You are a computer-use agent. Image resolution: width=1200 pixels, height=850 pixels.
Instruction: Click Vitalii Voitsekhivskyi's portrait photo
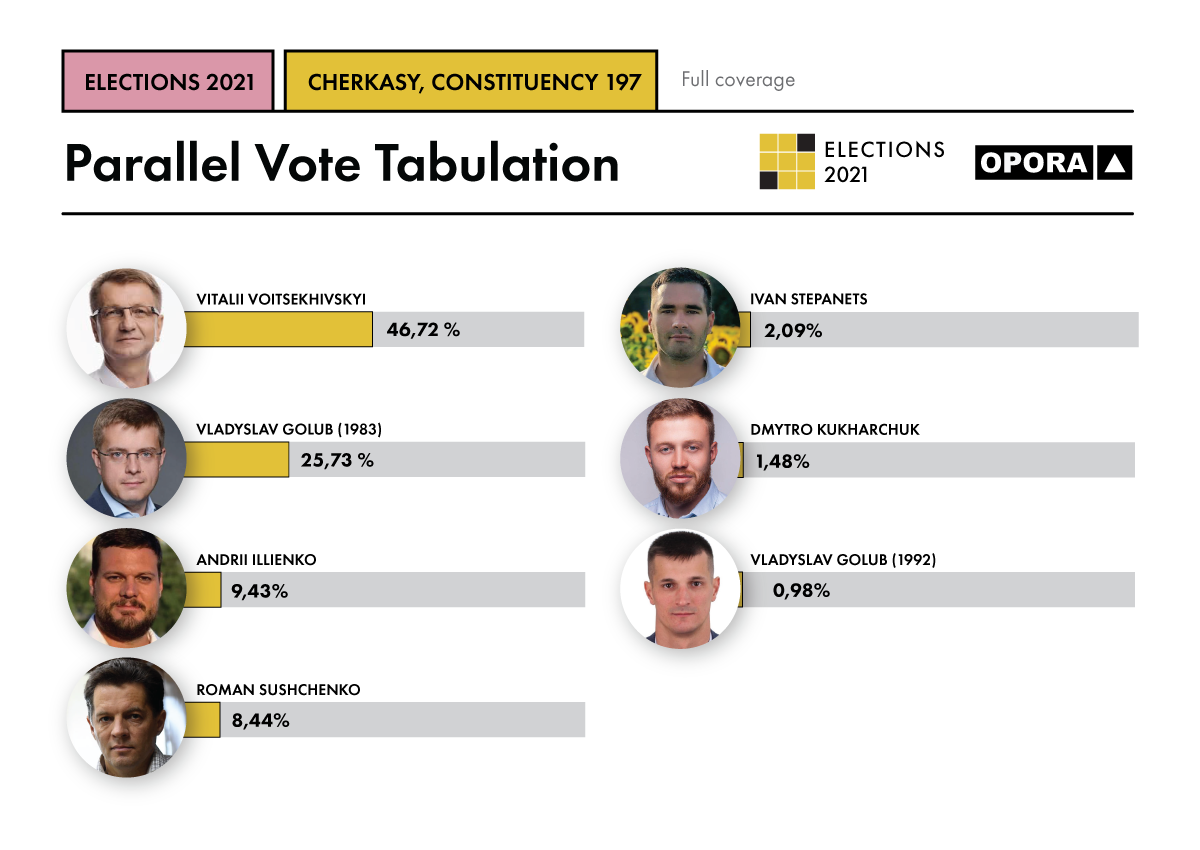[x=126, y=328]
